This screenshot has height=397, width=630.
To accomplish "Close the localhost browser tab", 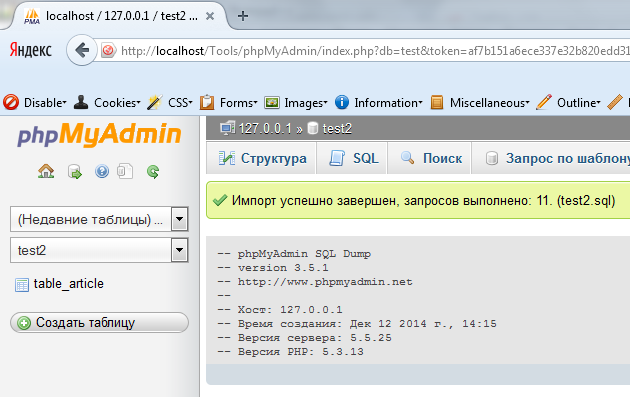I will [210, 16].
